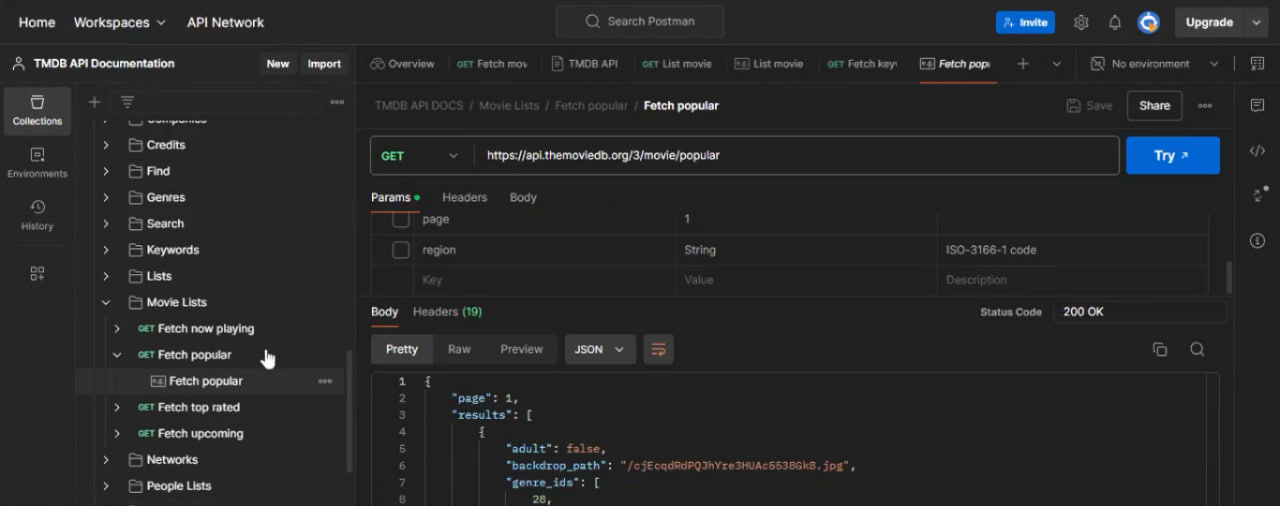Open API Network

pyautogui.click(x=226, y=22)
